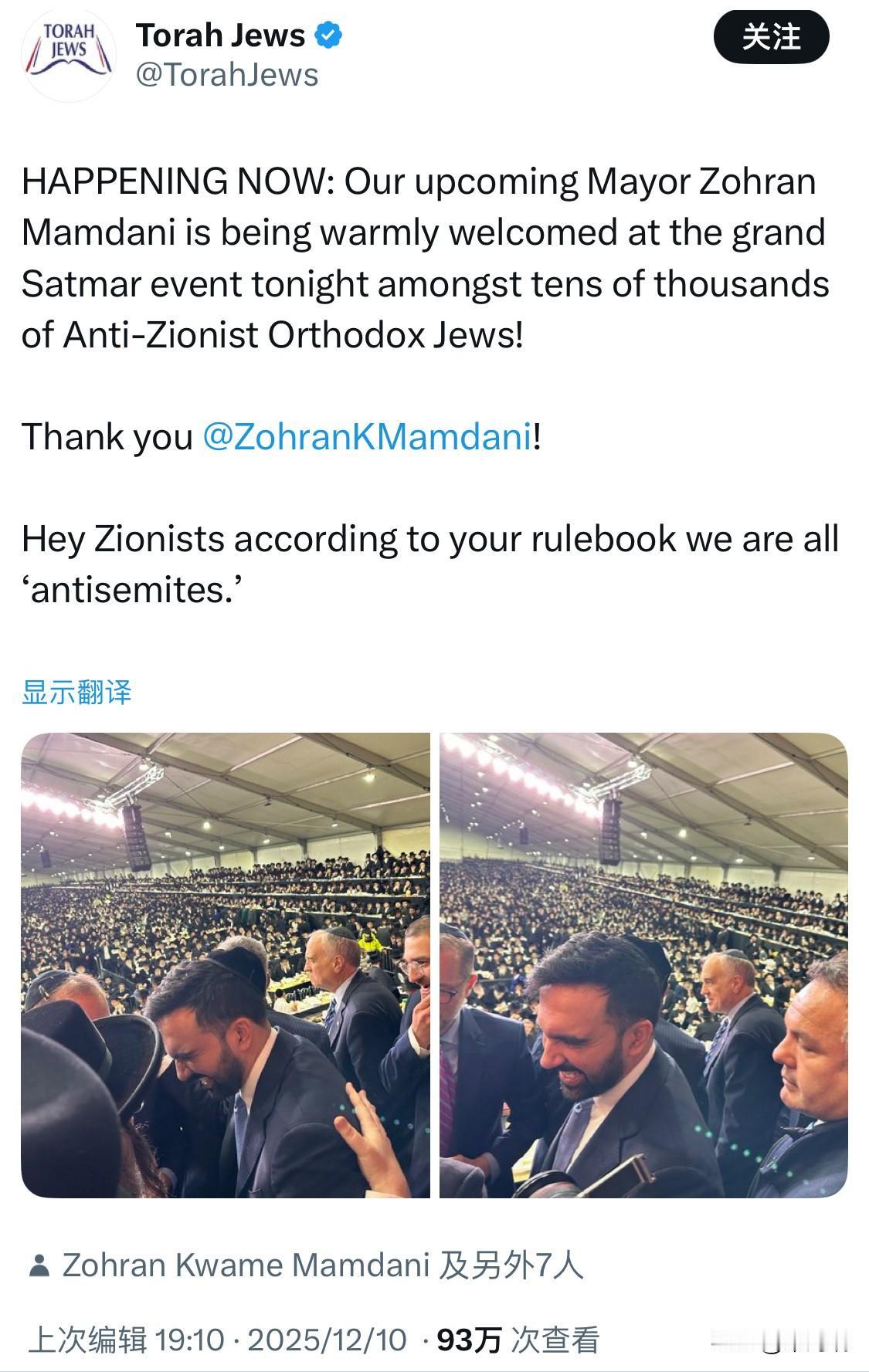Click the 93万 次查看 view count
869x1372 pixels.
(x=518, y=1340)
